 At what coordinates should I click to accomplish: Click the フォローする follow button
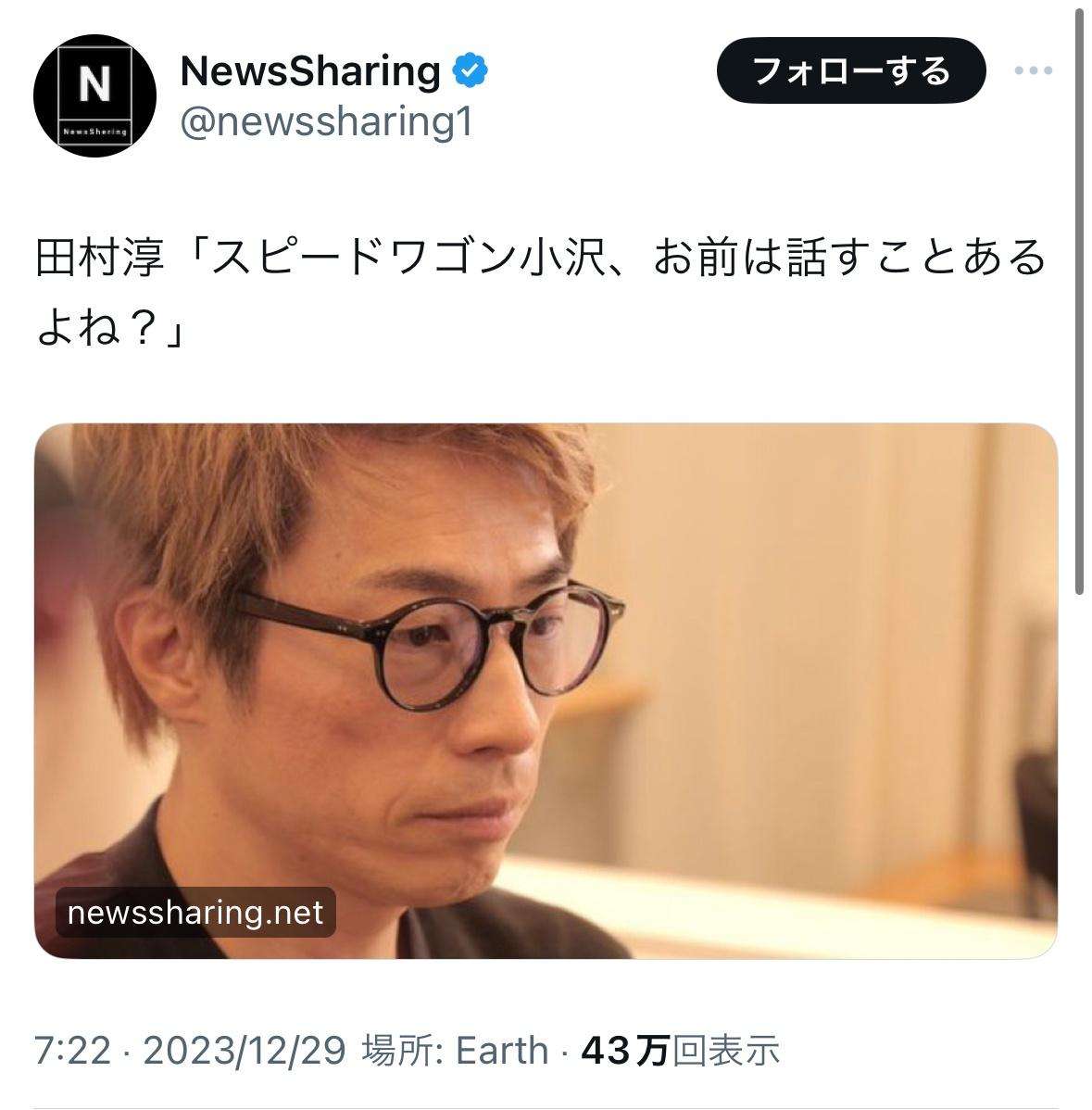(850, 70)
